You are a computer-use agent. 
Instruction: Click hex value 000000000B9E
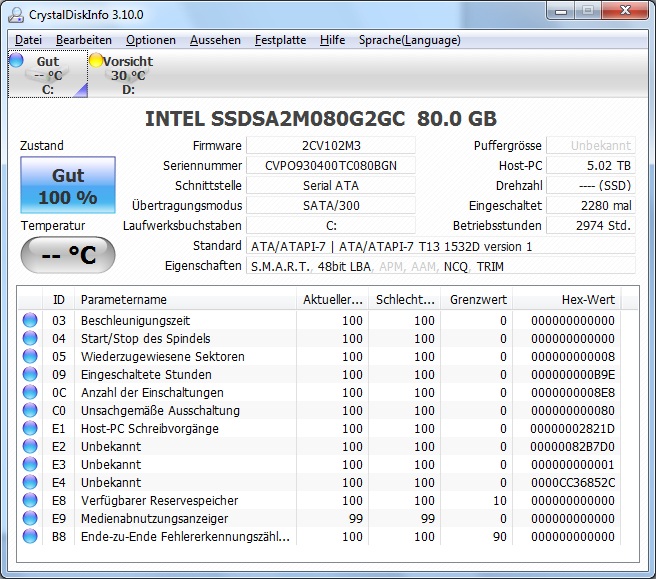coord(573,374)
